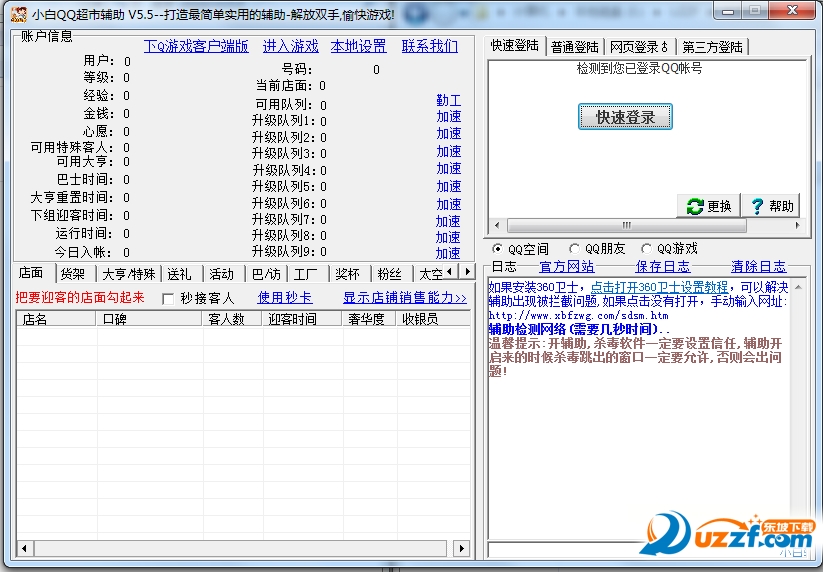The width and height of the screenshot is (823, 572).
Task: Click the log panel scroll up arrow
Action: tap(798, 287)
